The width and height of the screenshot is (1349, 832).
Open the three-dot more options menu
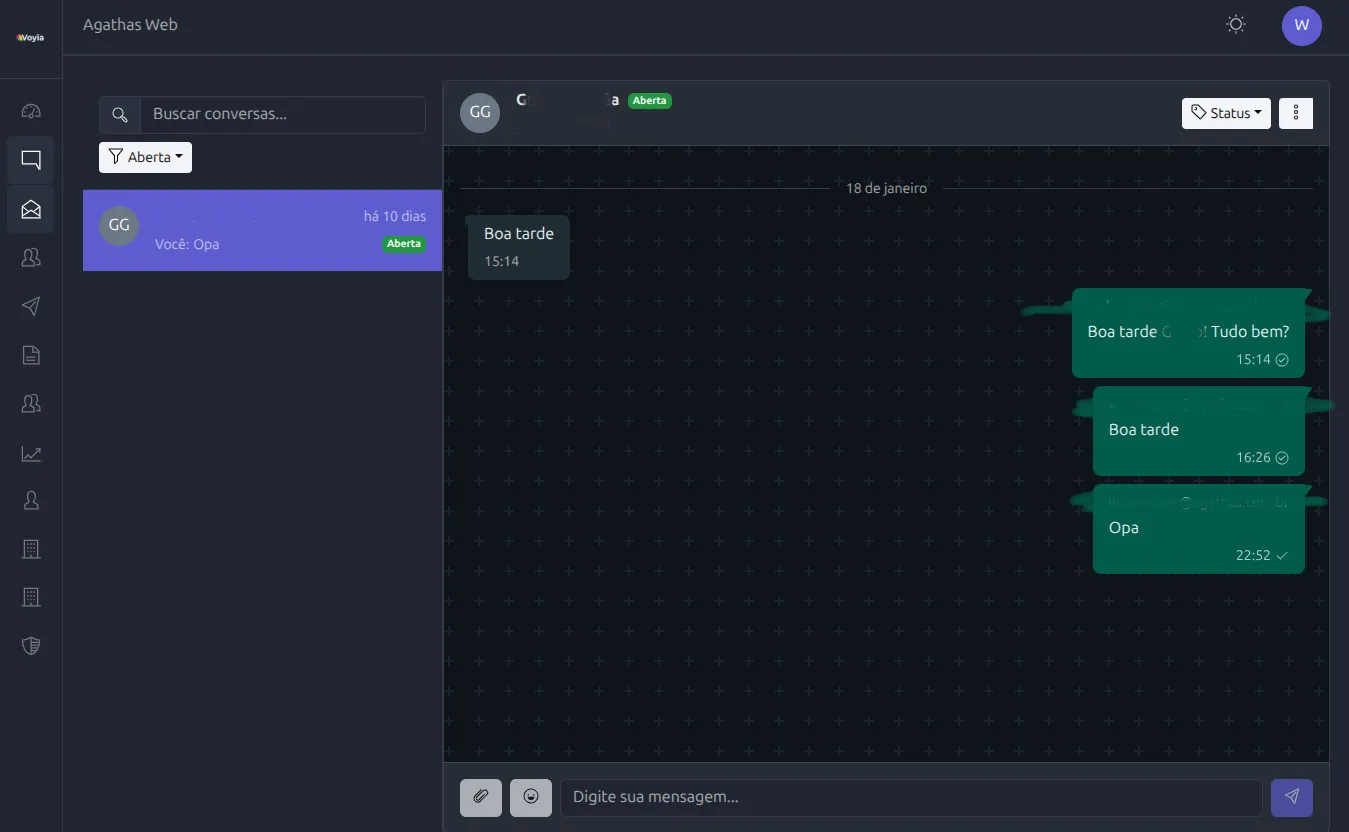[x=1296, y=113]
